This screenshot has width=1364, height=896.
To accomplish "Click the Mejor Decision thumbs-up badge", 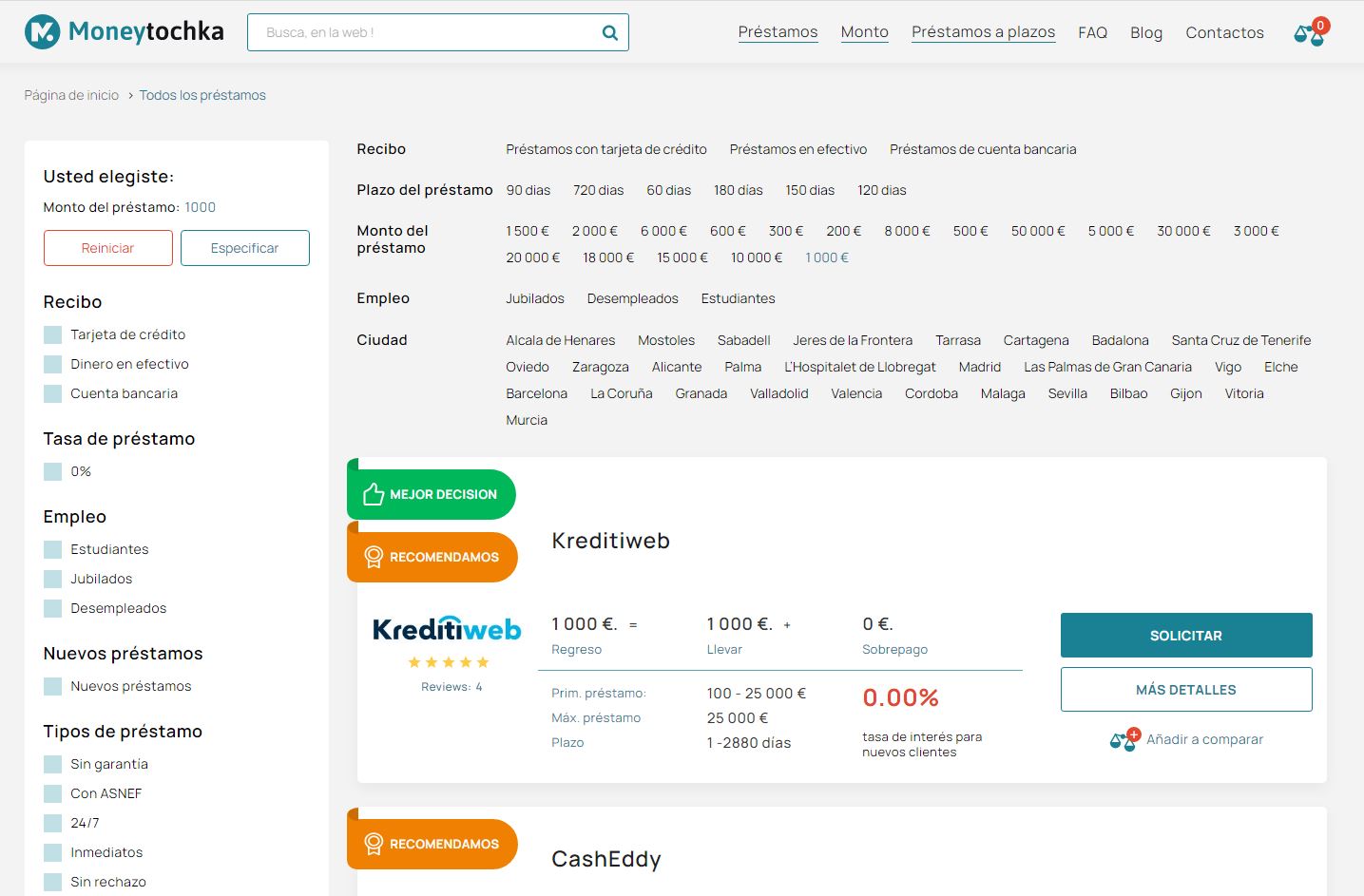I will pyautogui.click(x=432, y=494).
